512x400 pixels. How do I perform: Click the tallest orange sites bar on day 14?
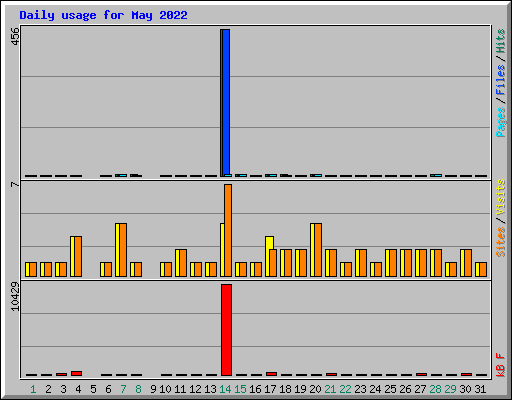[228, 230]
